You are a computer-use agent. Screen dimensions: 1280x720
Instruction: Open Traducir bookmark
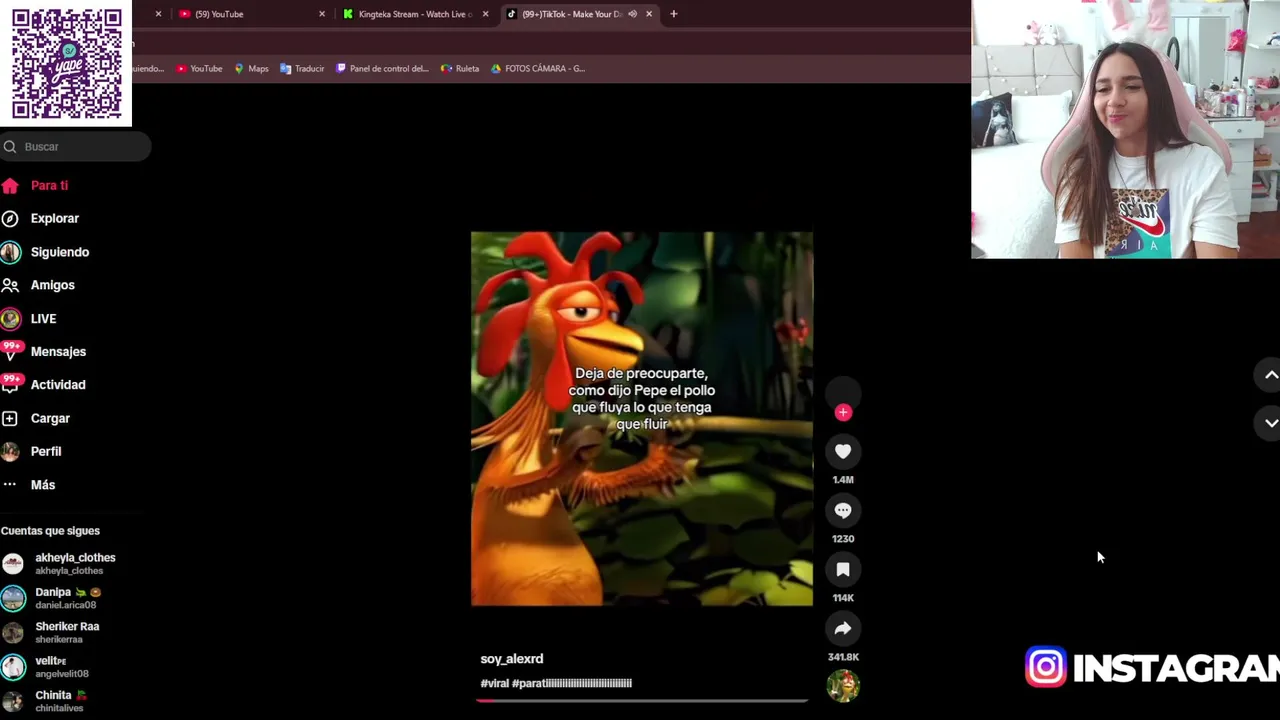pos(302,68)
